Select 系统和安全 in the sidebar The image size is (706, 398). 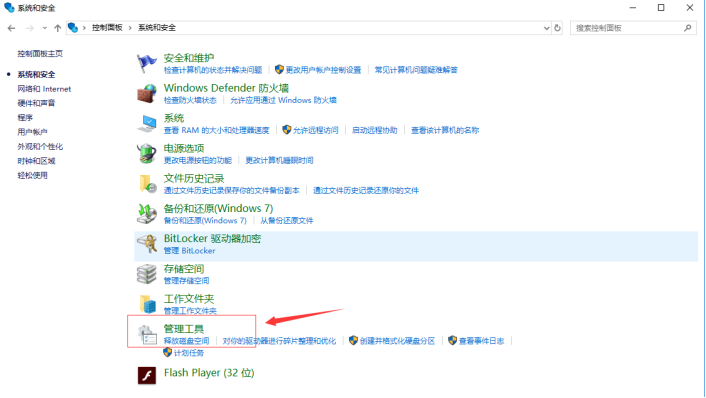(x=36, y=74)
